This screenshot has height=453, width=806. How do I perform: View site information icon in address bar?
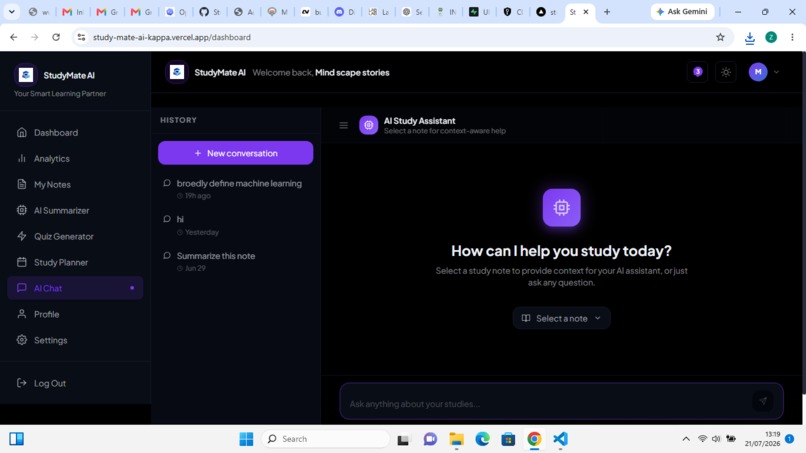81,37
